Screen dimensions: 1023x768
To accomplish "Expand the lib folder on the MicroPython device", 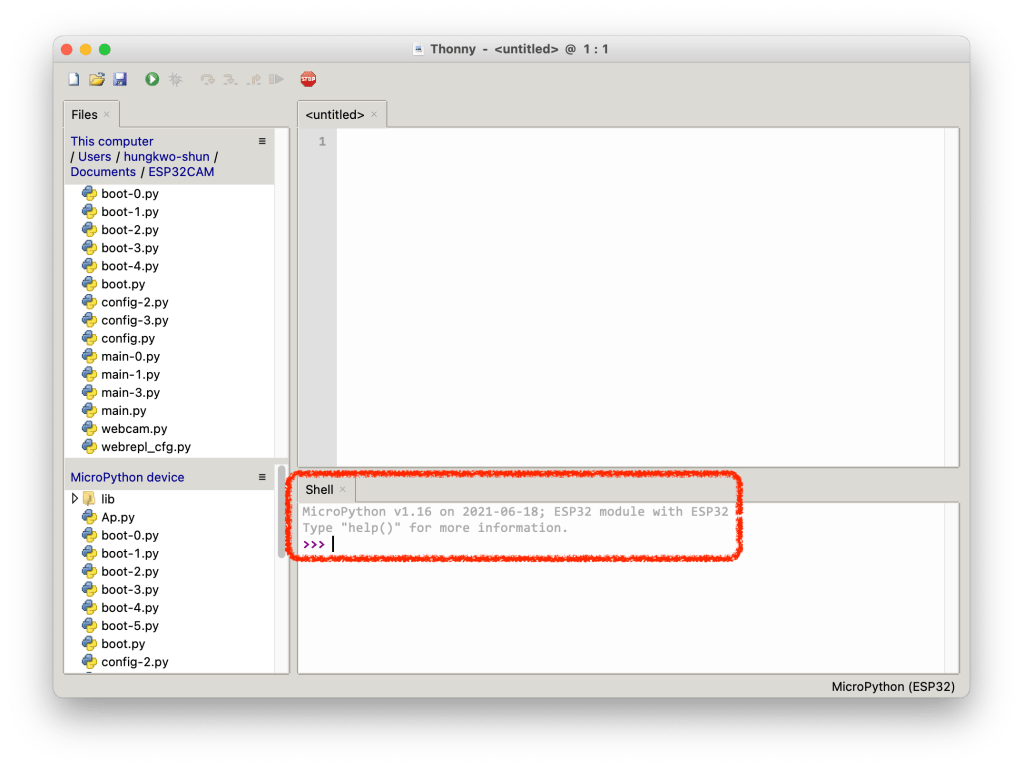I will pyautogui.click(x=75, y=498).
